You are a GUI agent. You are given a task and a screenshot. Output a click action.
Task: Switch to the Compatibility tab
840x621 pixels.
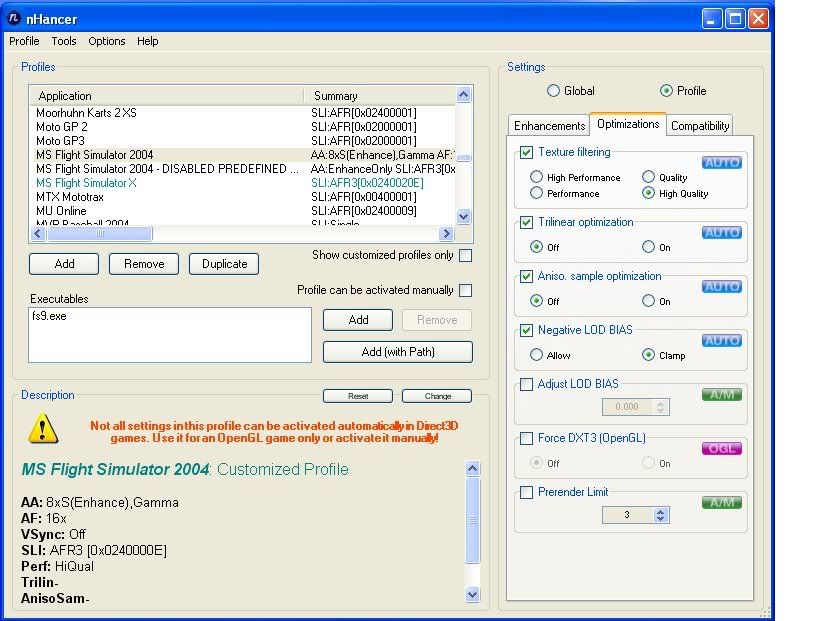click(700, 126)
